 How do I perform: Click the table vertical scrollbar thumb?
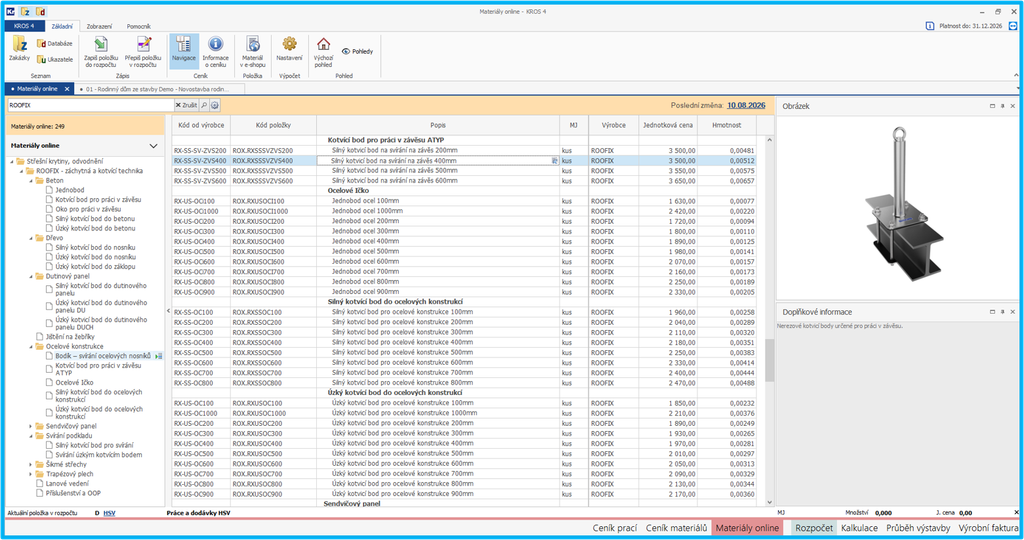click(x=769, y=360)
